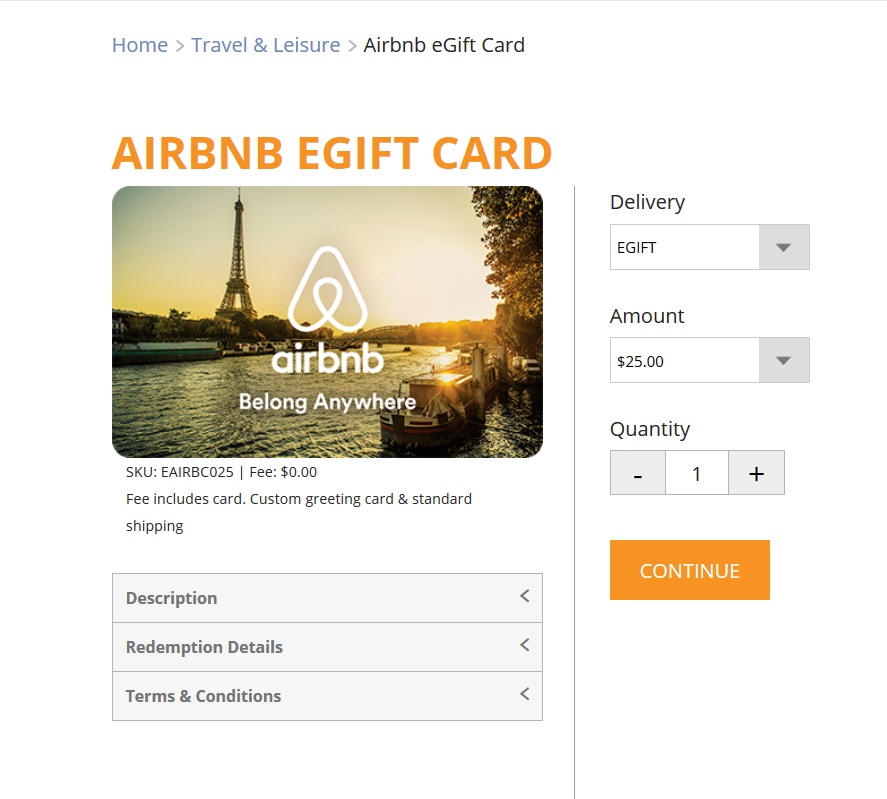Navigate to Home via the breadcrumb

pos(139,44)
